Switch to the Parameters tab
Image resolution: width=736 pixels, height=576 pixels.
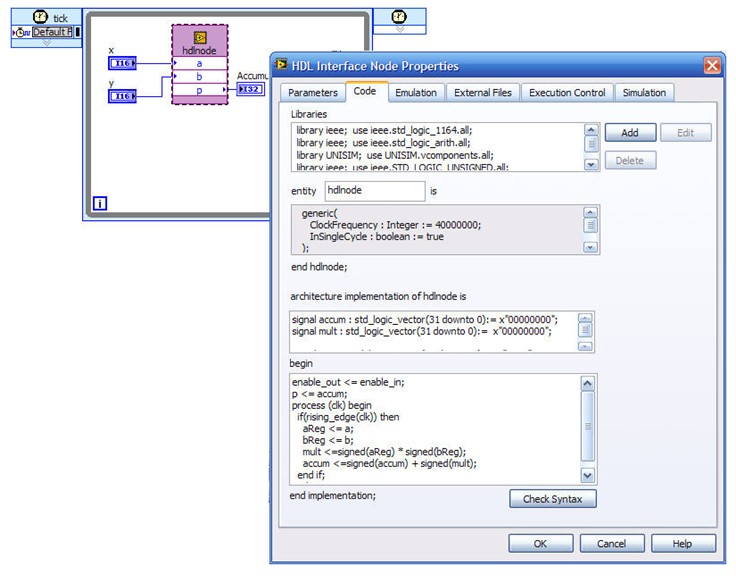pyautogui.click(x=309, y=93)
